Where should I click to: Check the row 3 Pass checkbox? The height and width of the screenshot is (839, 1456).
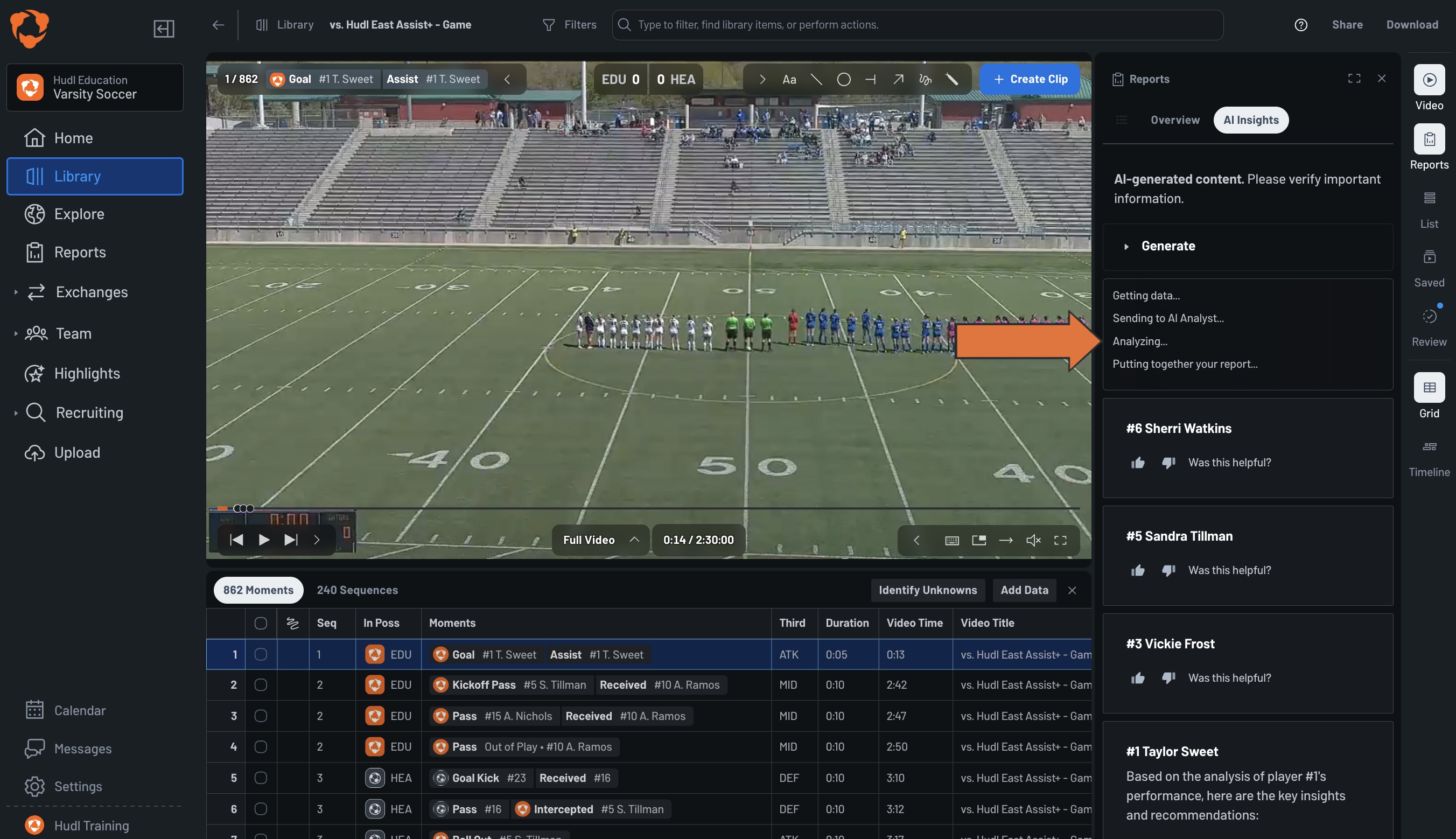[x=261, y=716]
